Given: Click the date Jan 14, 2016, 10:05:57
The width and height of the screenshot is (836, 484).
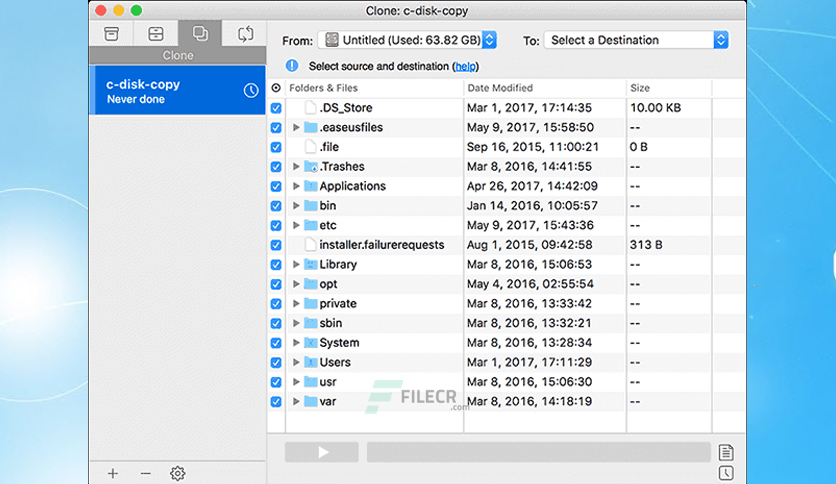Looking at the screenshot, I should [532, 206].
